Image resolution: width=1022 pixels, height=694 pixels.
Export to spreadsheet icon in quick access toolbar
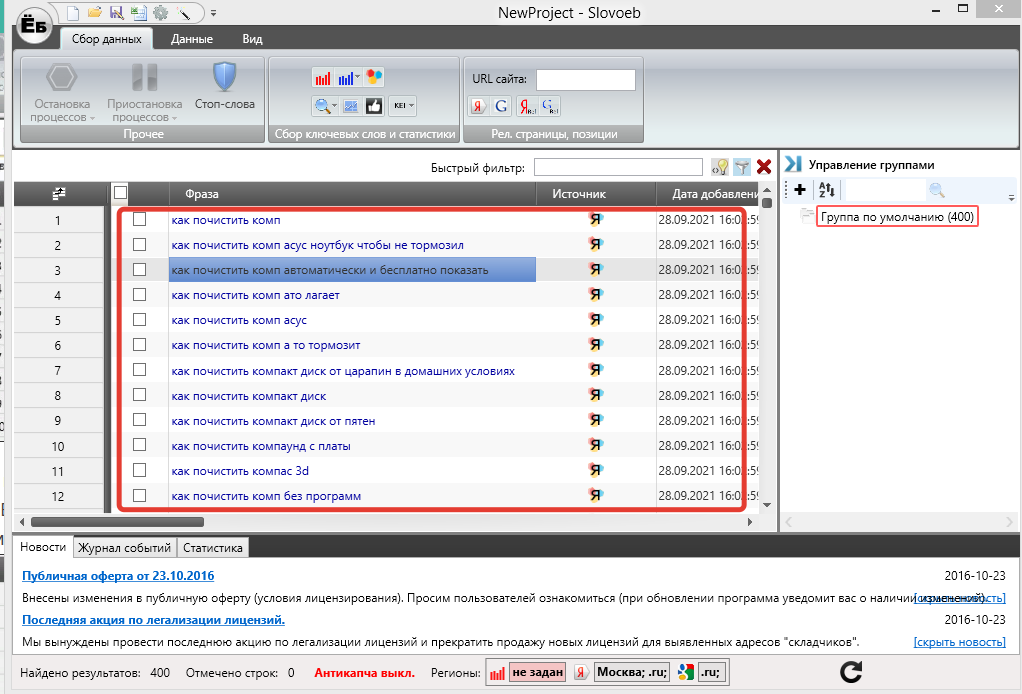click(x=138, y=13)
